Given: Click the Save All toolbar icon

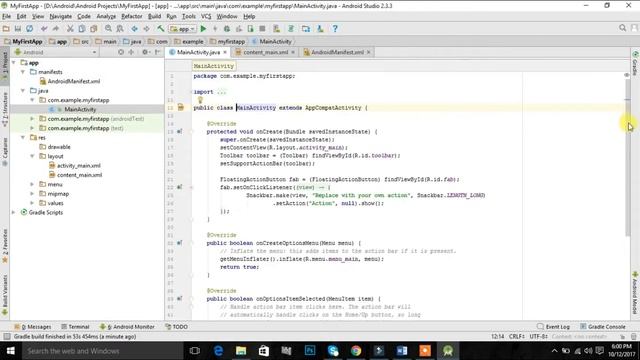Looking at the screenshot, I should coord(18,29).
